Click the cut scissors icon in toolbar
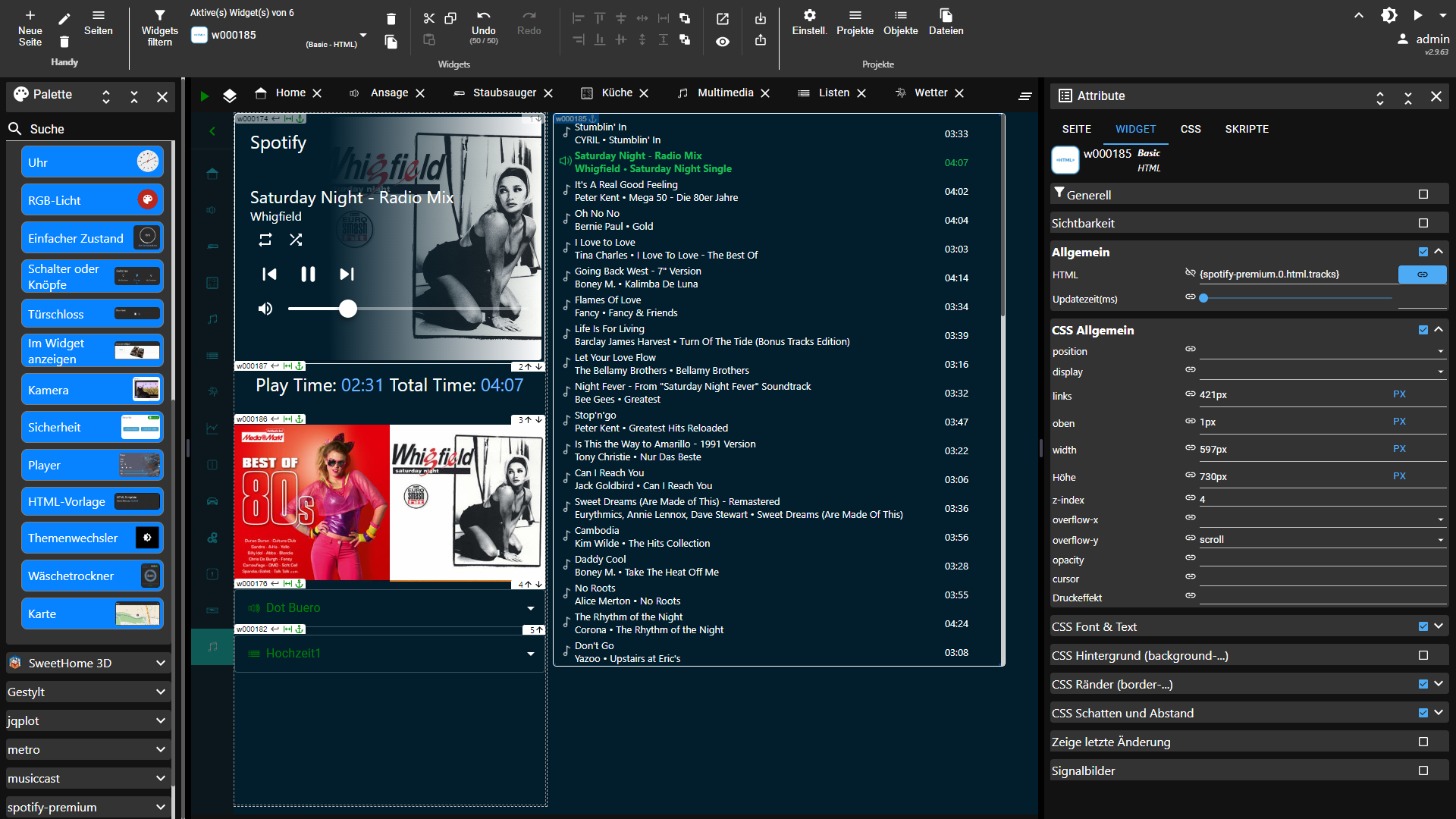Screen dimensions: 1456x819 tap(429, 18)
